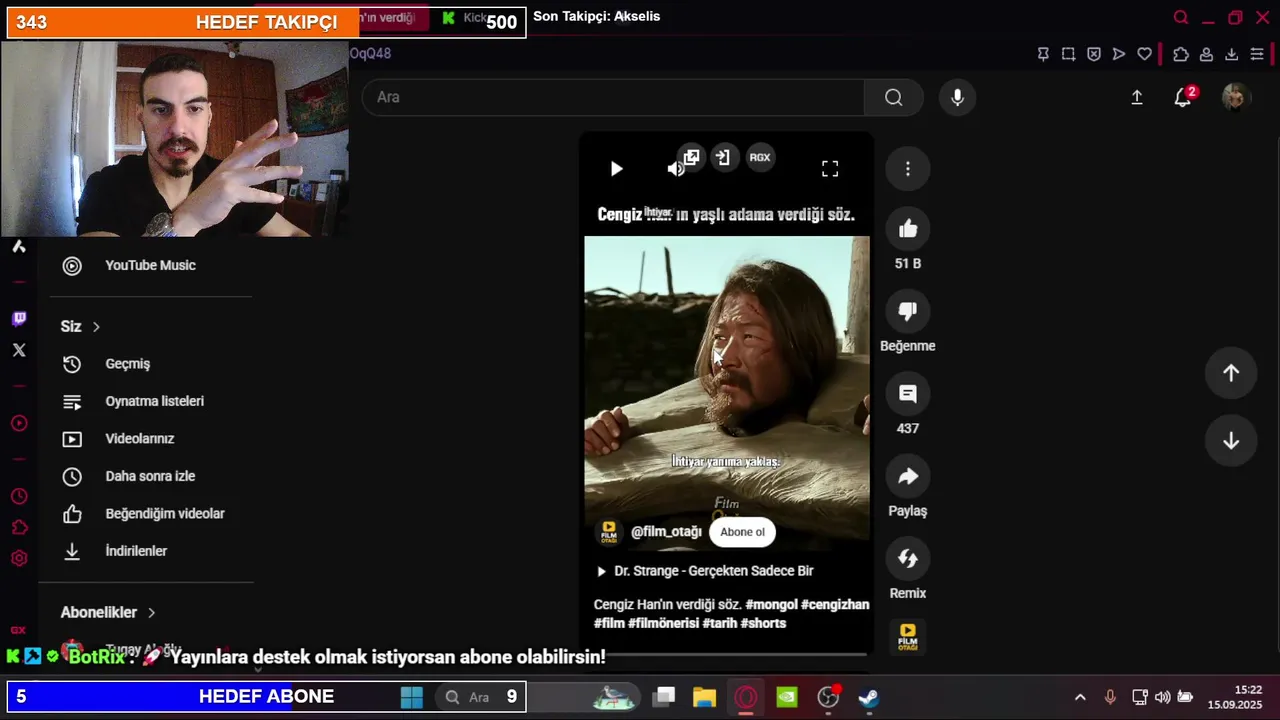Click the Windows Start button
The image size is (1280, 720).
pyautogui.click(x=411, y=697)
